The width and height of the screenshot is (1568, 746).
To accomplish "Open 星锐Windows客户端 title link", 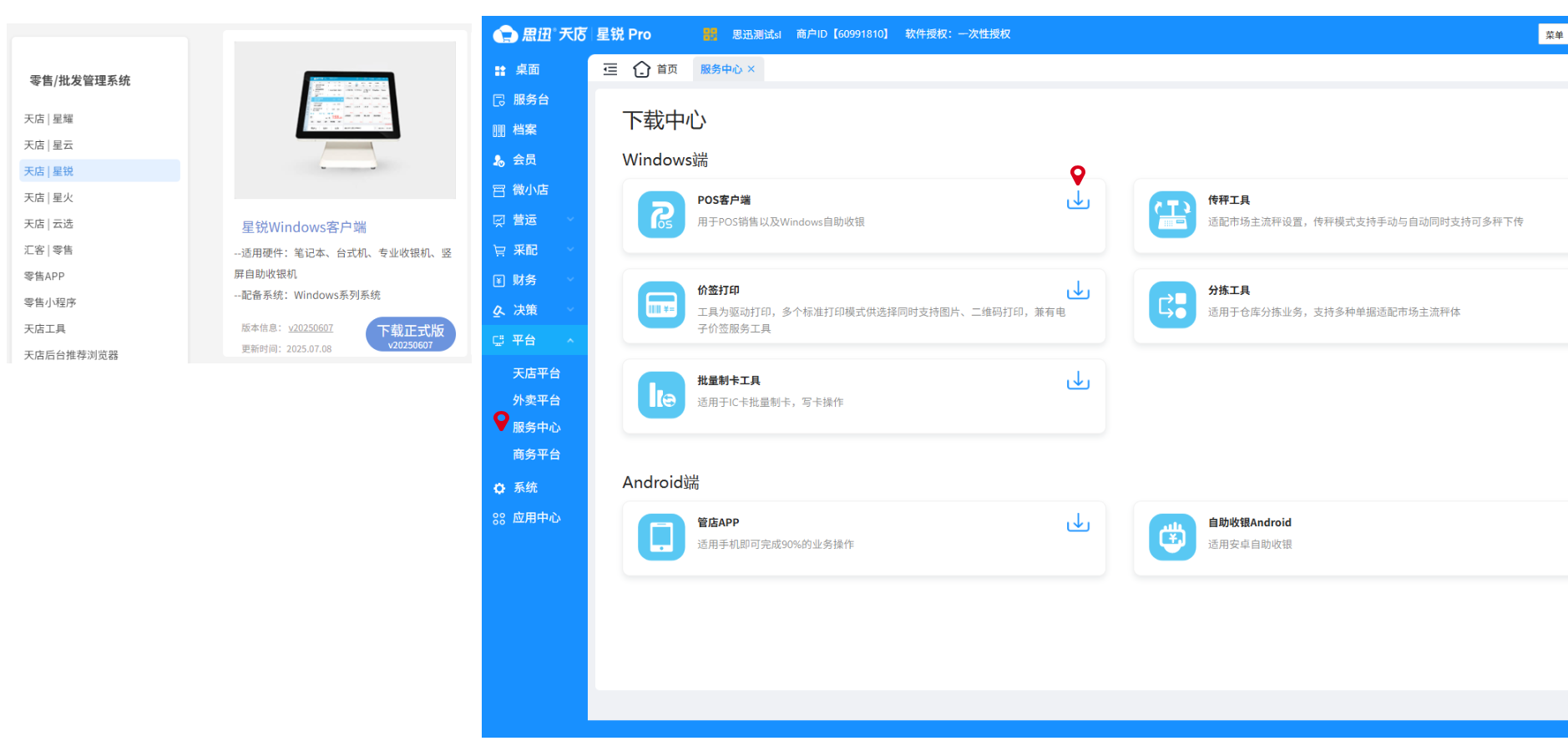I will coord(304,227).
